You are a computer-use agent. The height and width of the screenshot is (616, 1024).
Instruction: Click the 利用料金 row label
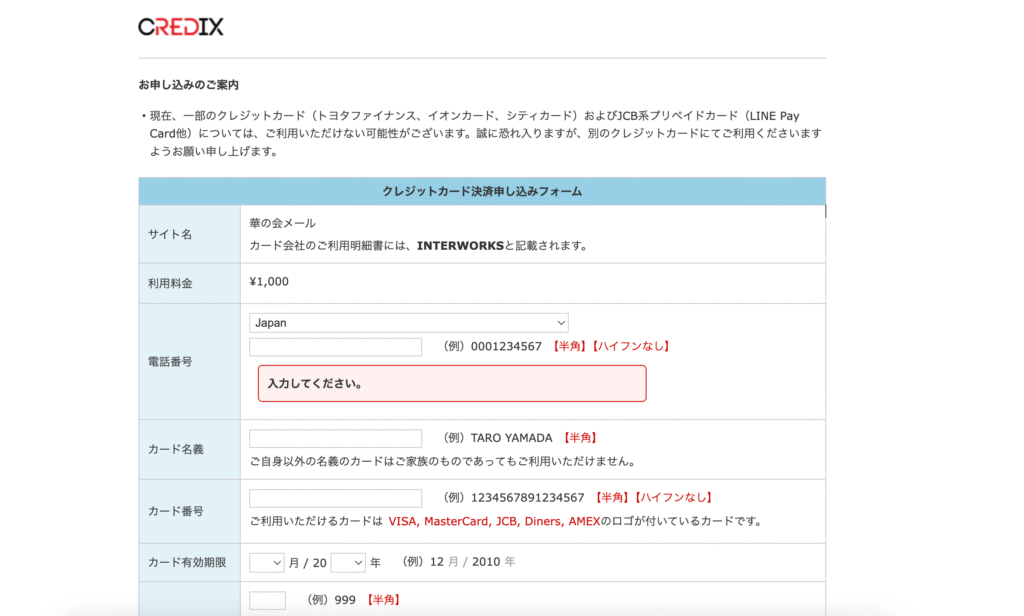(170, 284)
